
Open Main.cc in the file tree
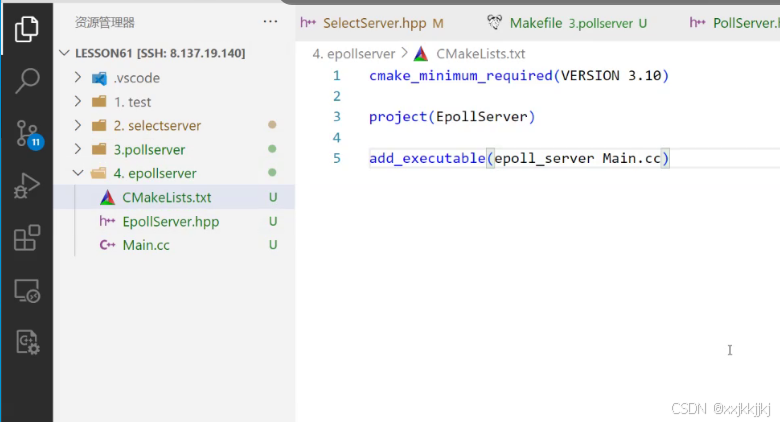(174, 245)
